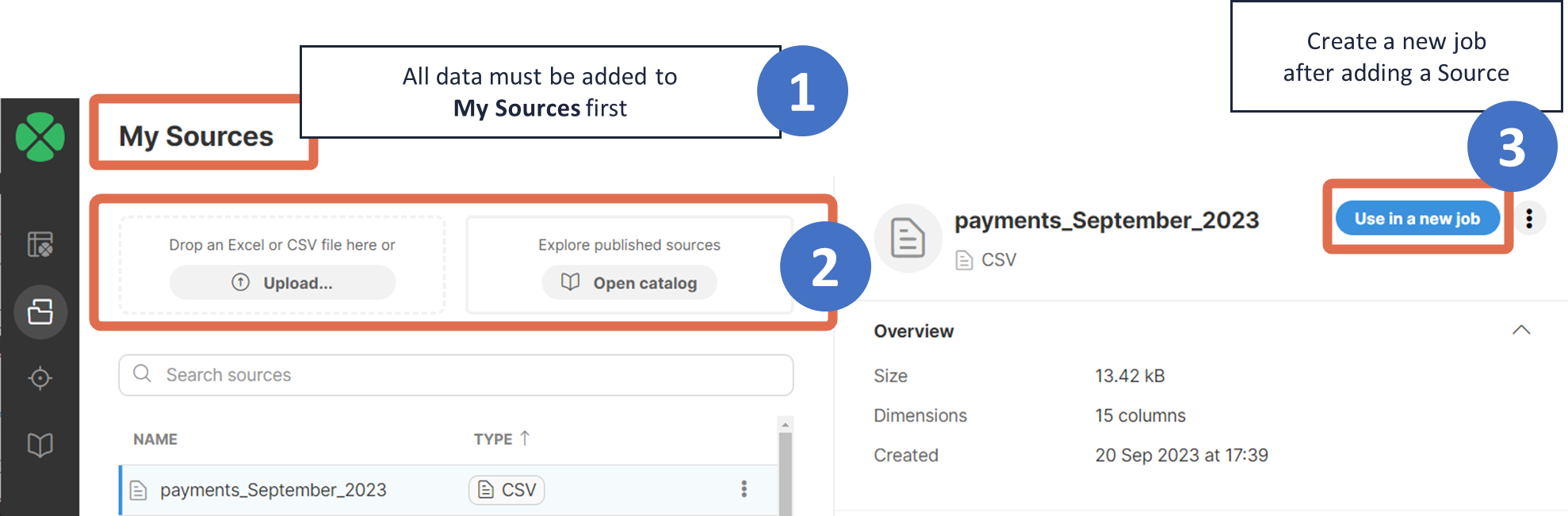1568x516 pixels.
Task: Click Use in a new job
Action: coord(1417,218)
